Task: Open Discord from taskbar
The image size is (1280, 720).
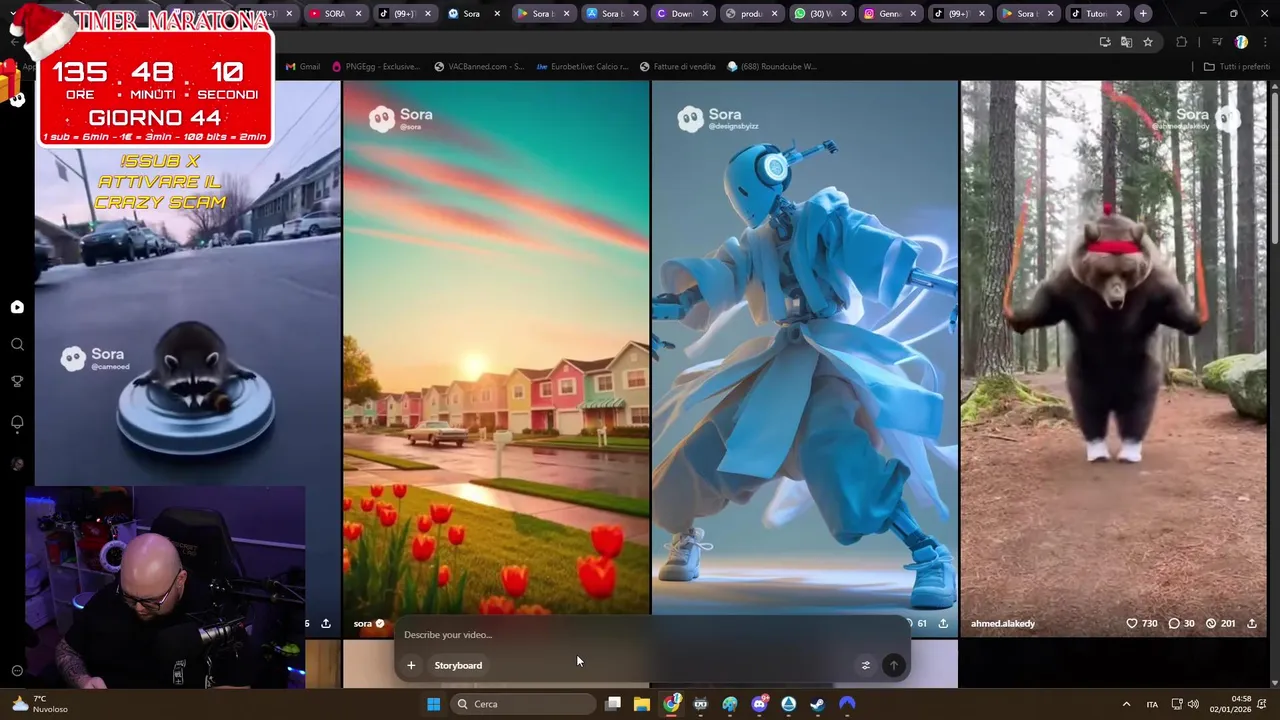Action: pyautogui.click(x=759, y=704)
